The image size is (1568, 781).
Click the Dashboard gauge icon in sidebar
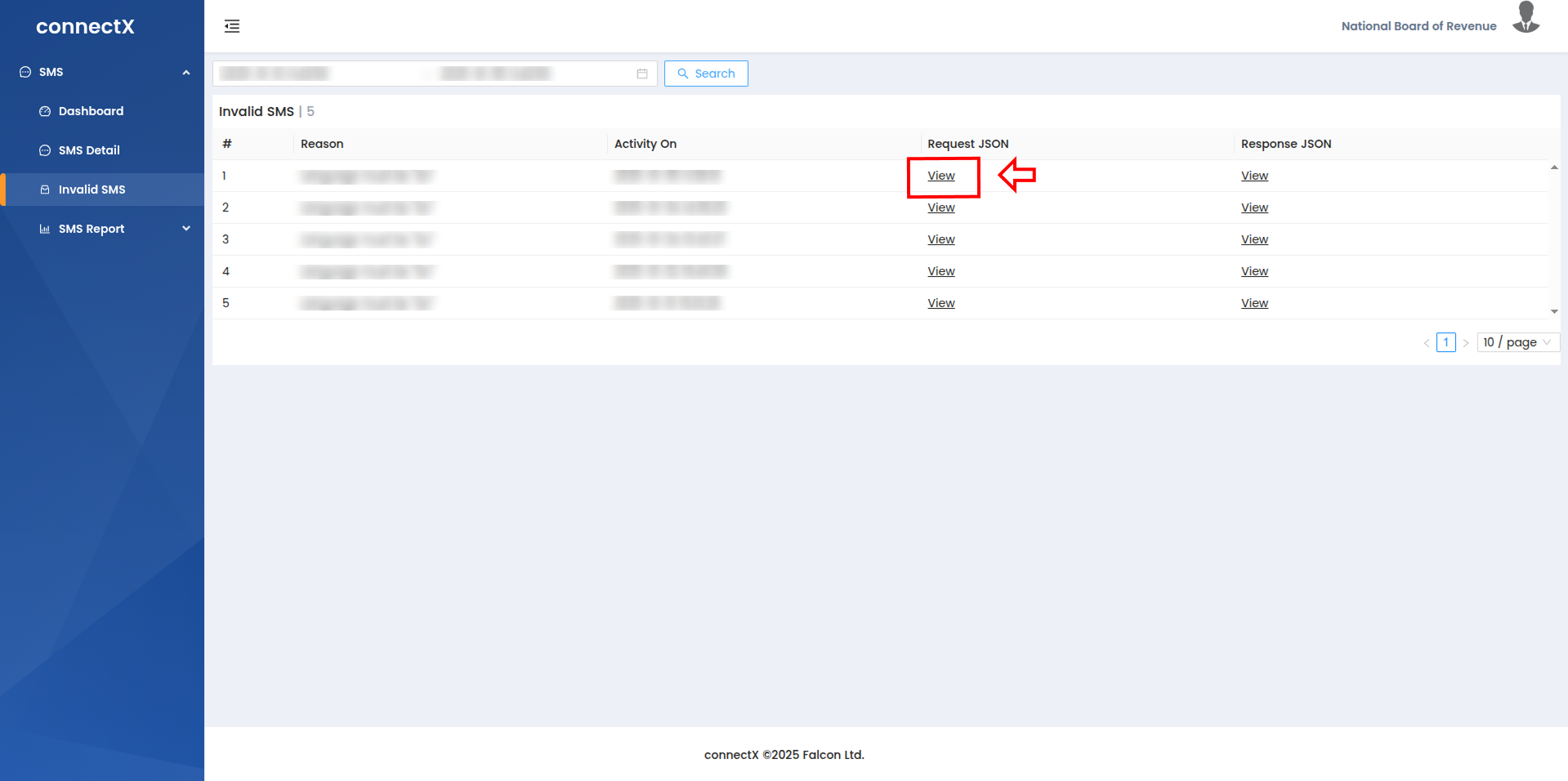pyautogui.click(x=45, y=111)
